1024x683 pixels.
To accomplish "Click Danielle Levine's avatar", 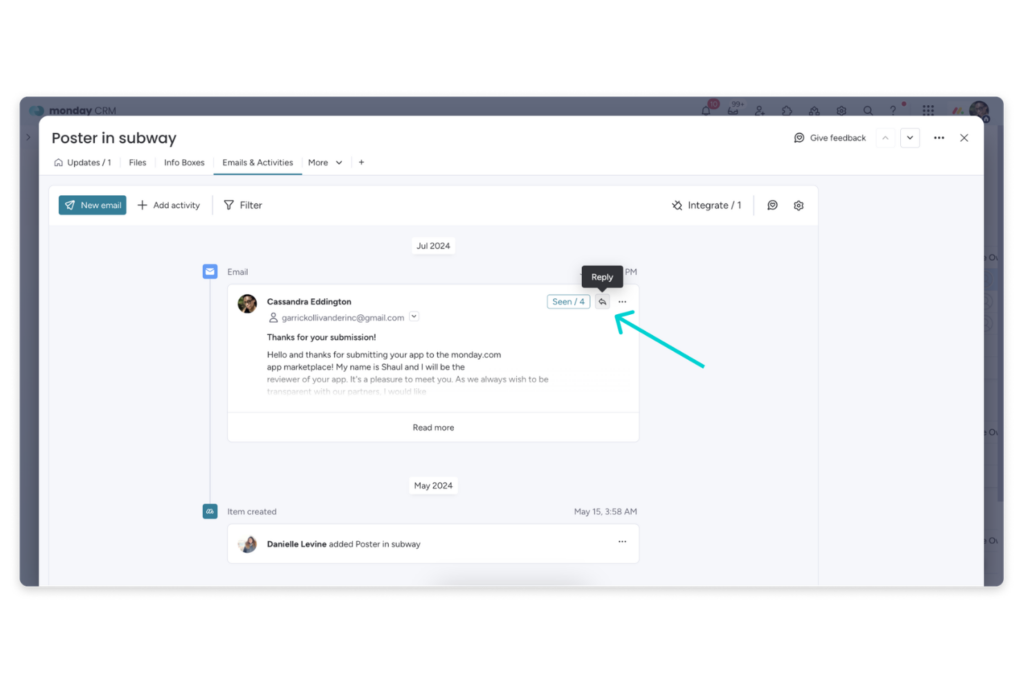I will [x=248, y=544].
